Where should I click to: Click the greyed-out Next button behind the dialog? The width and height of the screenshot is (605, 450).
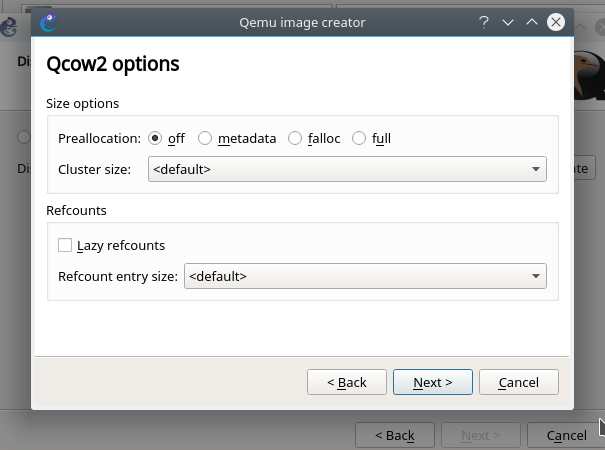[480, 435]
